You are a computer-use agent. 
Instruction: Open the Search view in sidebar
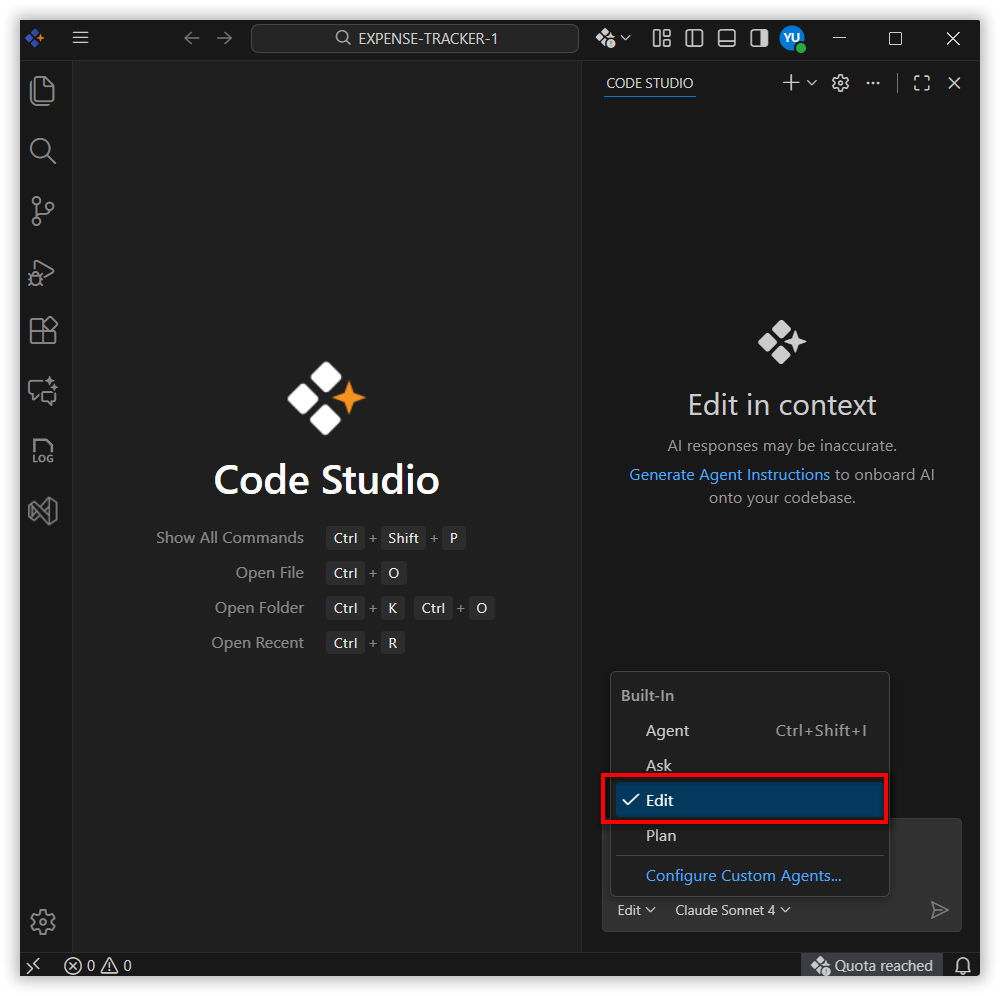pos(42,151)
